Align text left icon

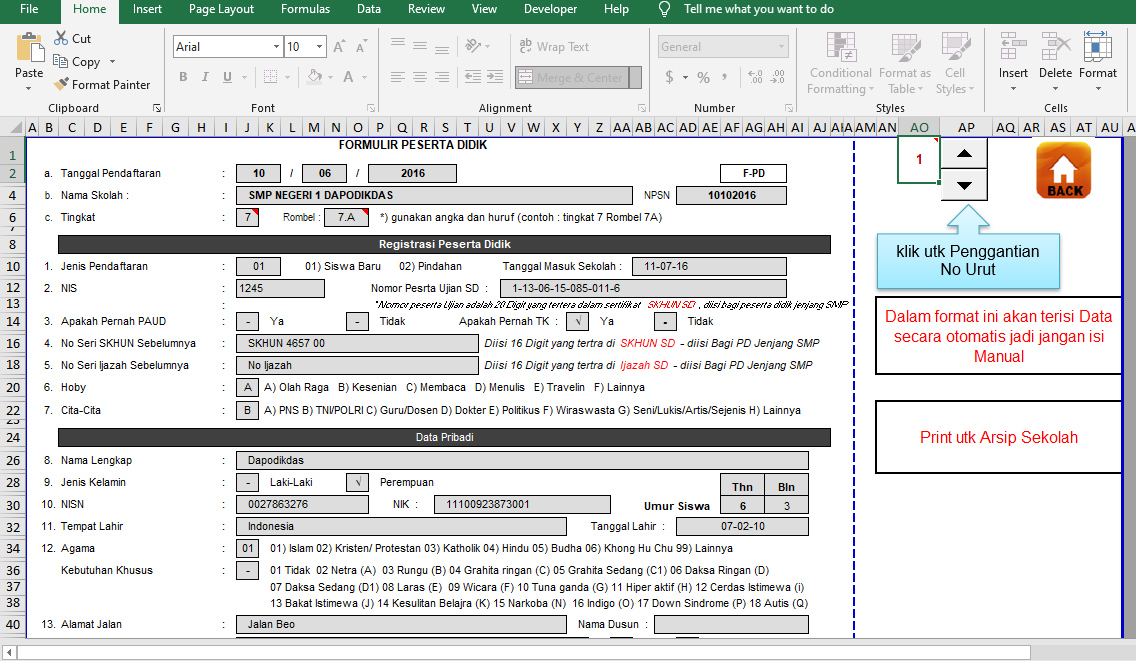coord(398,77)
